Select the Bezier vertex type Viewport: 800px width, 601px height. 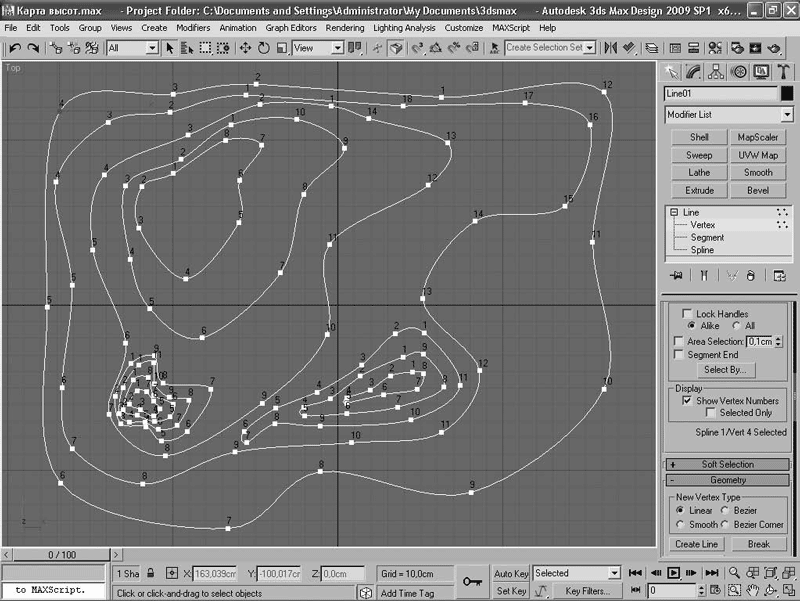tap(724, 510)
